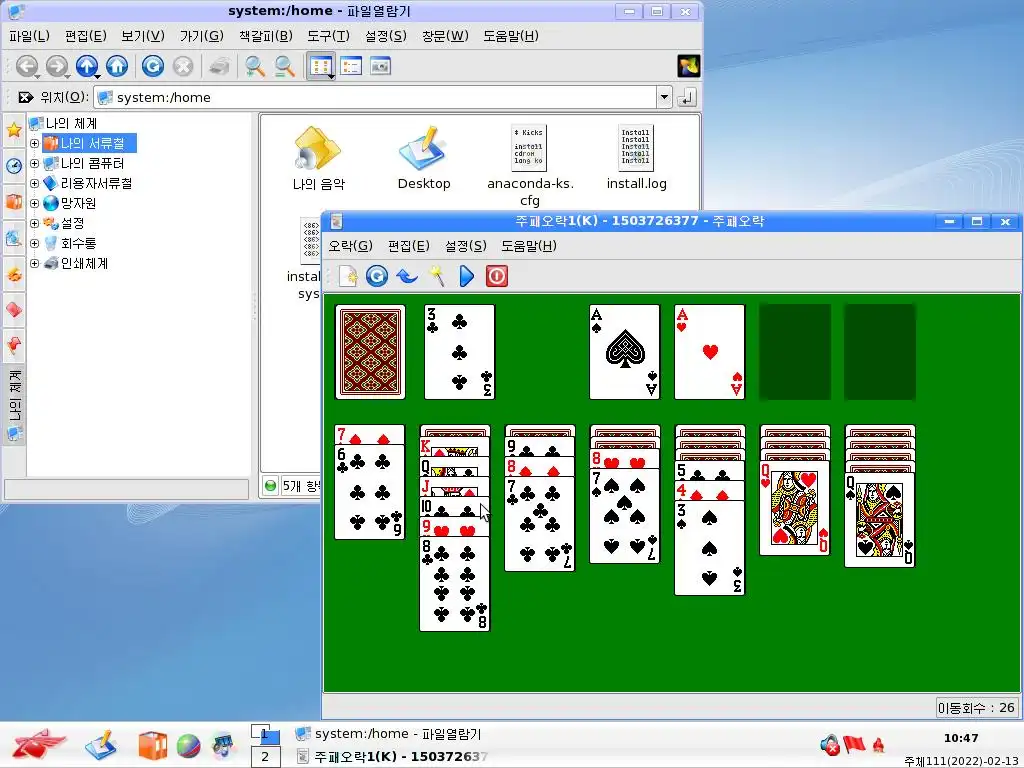Open the Desktop folder icon

click(424, 158)
